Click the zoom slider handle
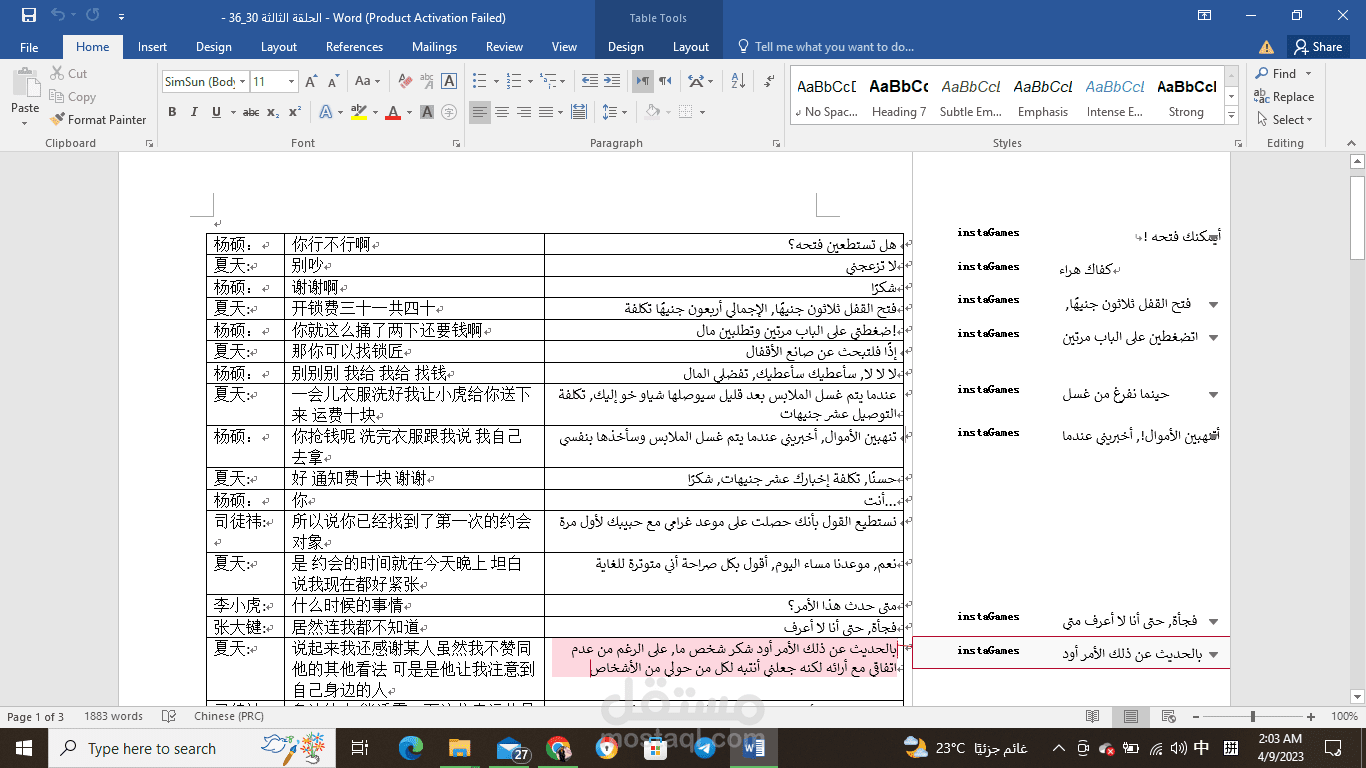Screen dimensions: 1366x768 (x=1253, y=717)
